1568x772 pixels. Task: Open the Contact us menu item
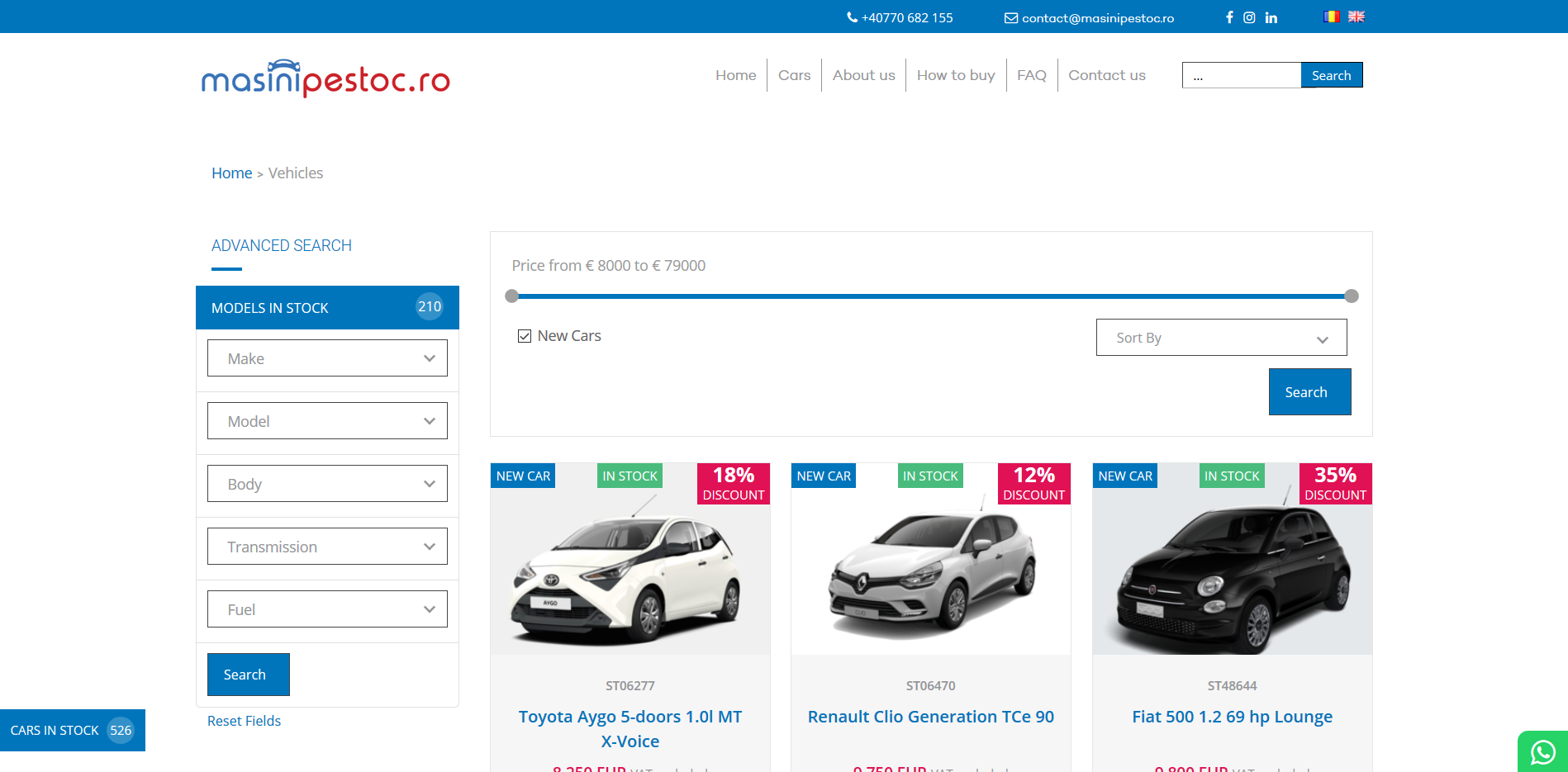[1106, 75]
